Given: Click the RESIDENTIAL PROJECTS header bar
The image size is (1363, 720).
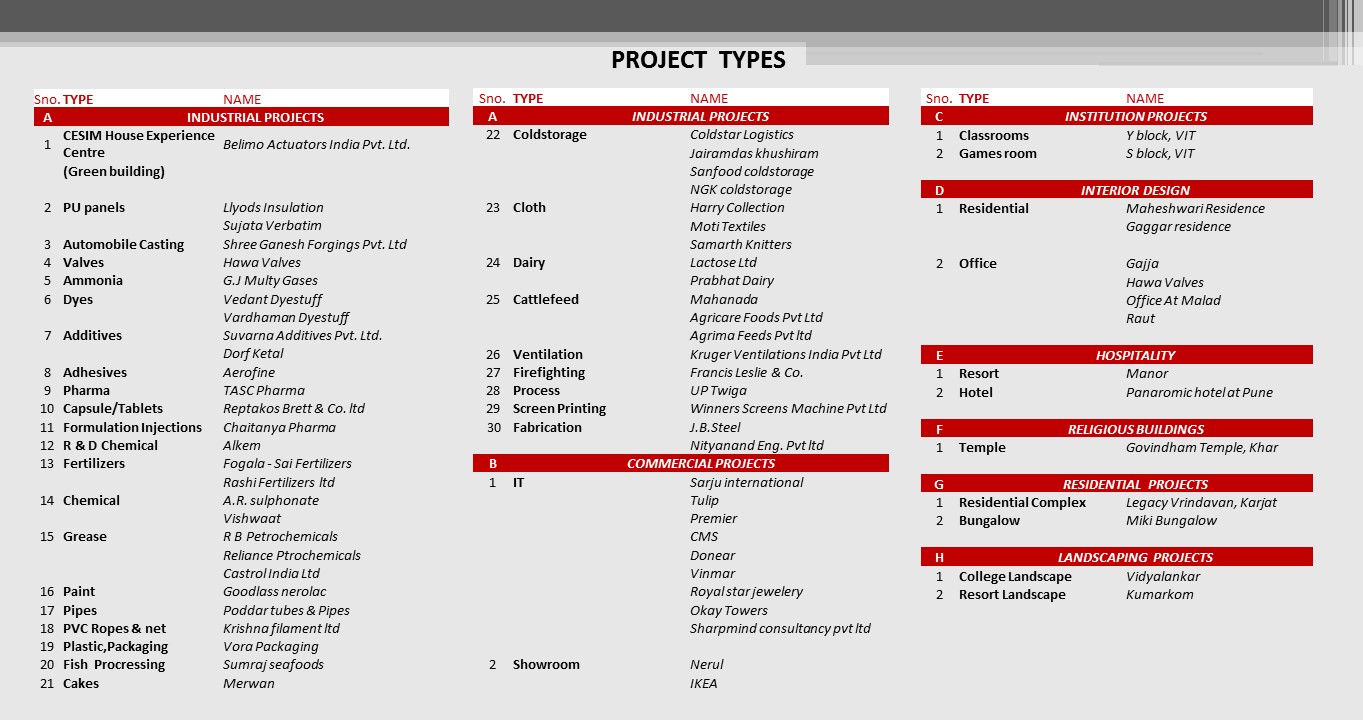Looking at the screenshot, I should [1116, 484].
